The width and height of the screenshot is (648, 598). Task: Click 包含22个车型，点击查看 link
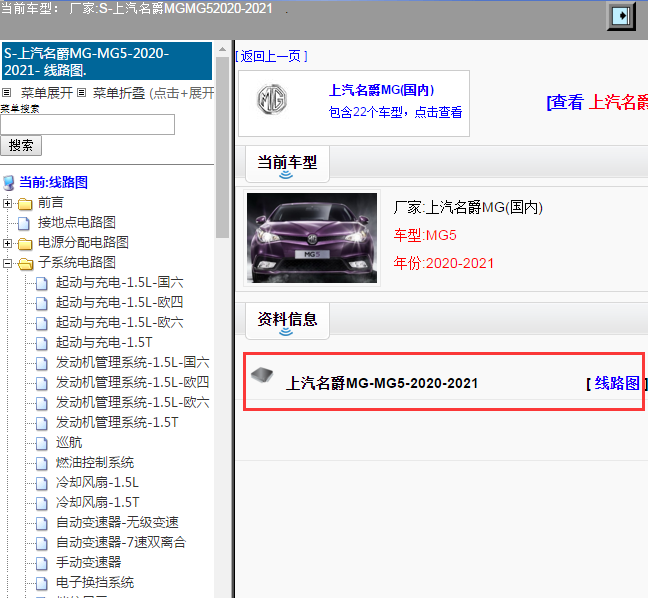coord(395,112)
